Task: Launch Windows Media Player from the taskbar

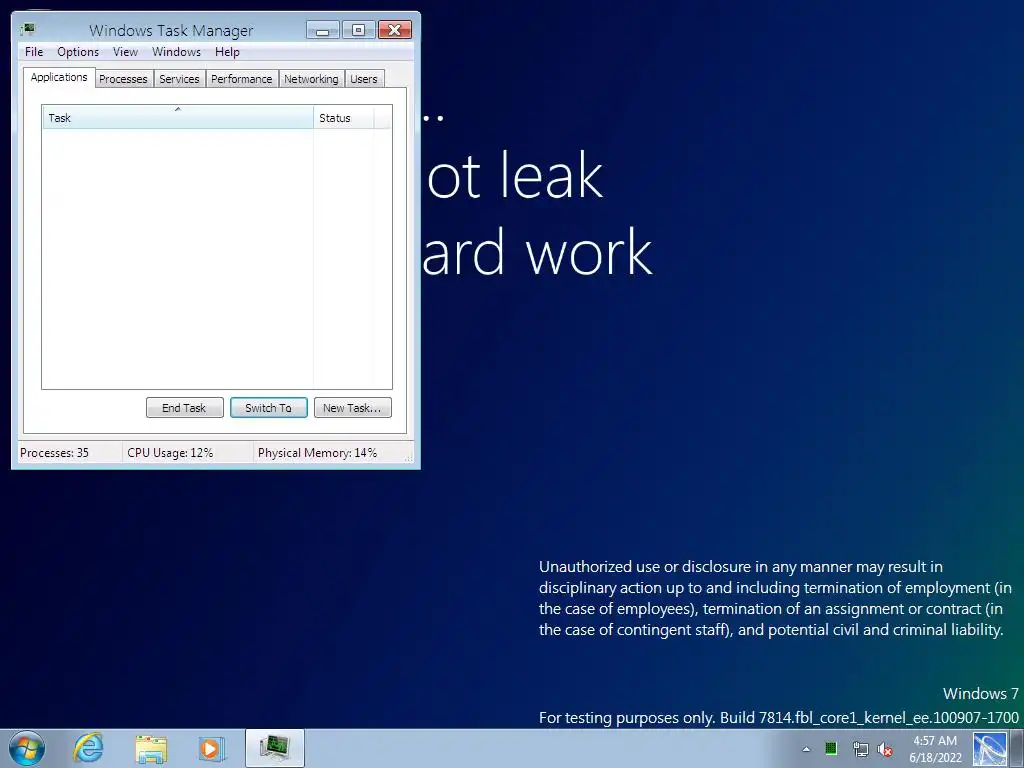Action: coord(211,748)
